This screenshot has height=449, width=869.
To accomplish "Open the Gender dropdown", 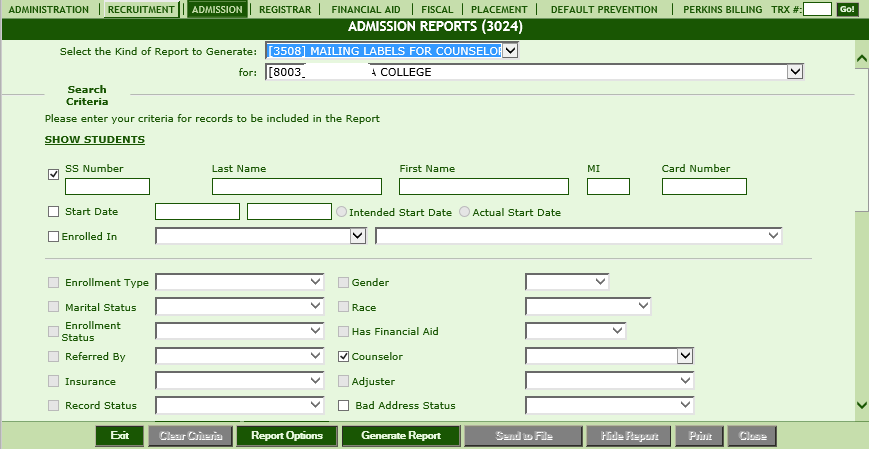I will (x=567, y=282).
